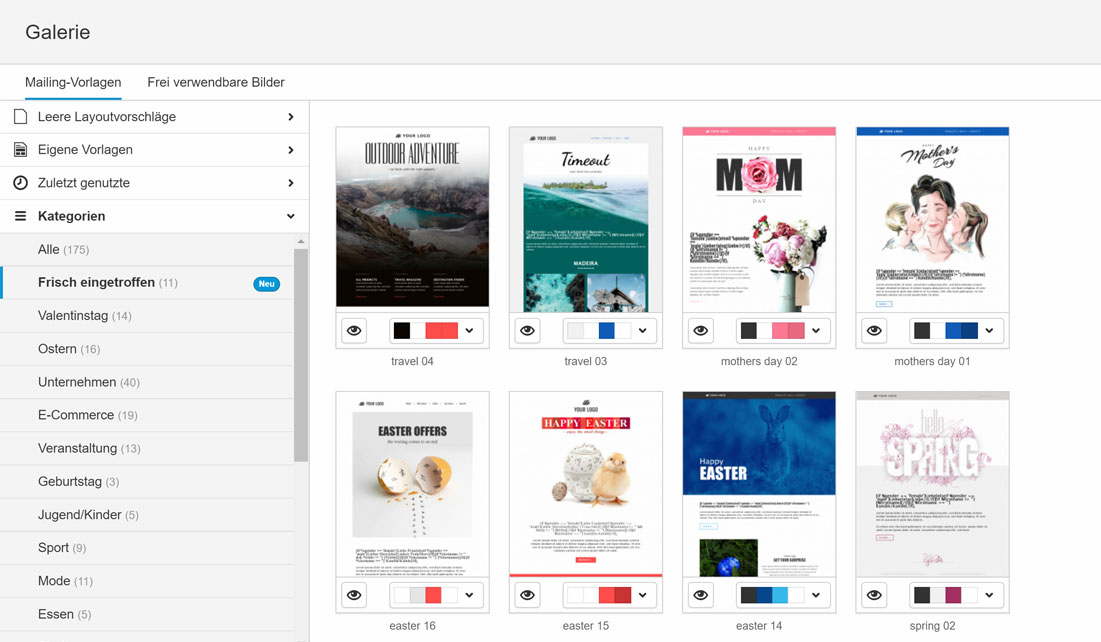Viewport: 1101px width, 642px height.
Task: Click the 'spring 02' template label
Action: 932,626
